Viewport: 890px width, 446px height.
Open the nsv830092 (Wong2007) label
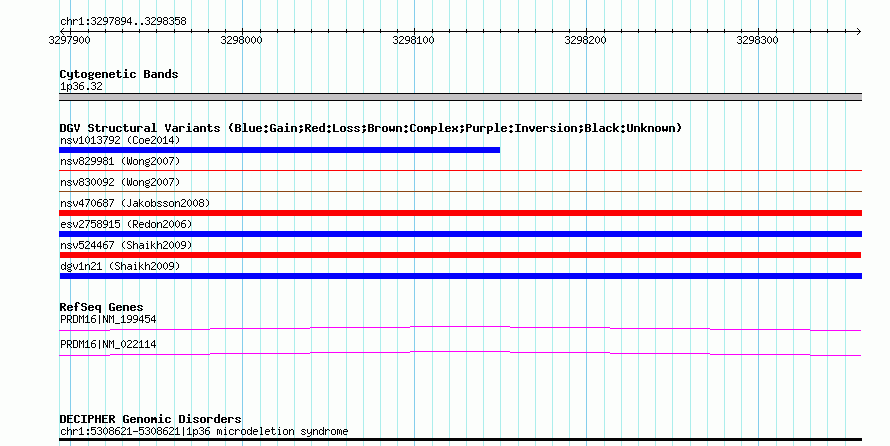[120, 182]
